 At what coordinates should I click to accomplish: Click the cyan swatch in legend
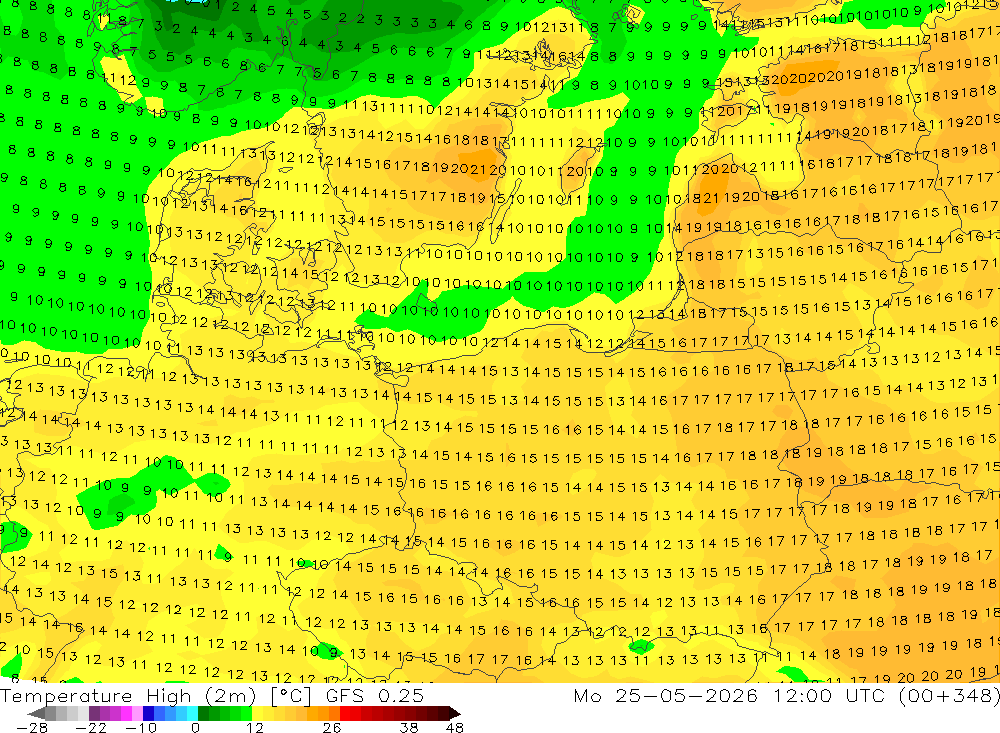192,713
